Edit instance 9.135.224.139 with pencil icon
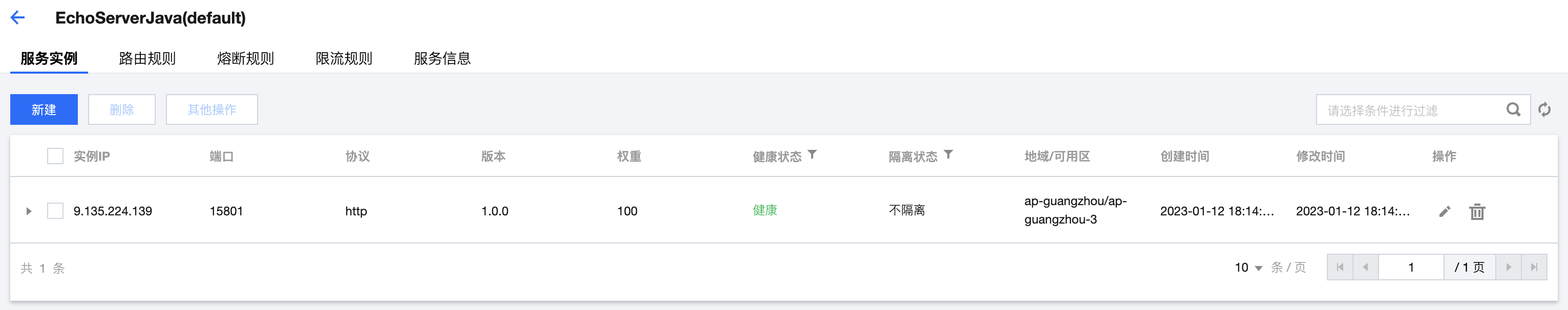The image size is (1568, 310). point(1445,212)
